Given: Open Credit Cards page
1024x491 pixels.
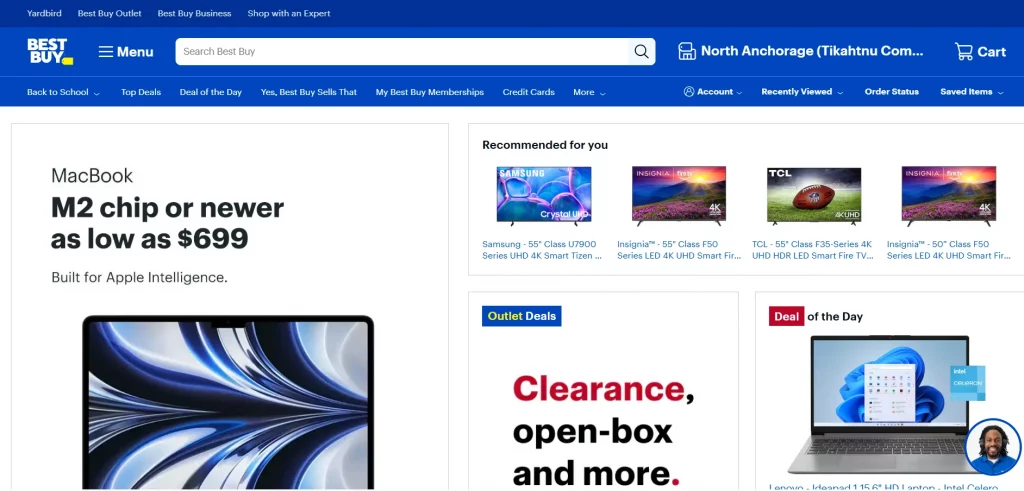Looking at the screenshot, I should [528, 92].
